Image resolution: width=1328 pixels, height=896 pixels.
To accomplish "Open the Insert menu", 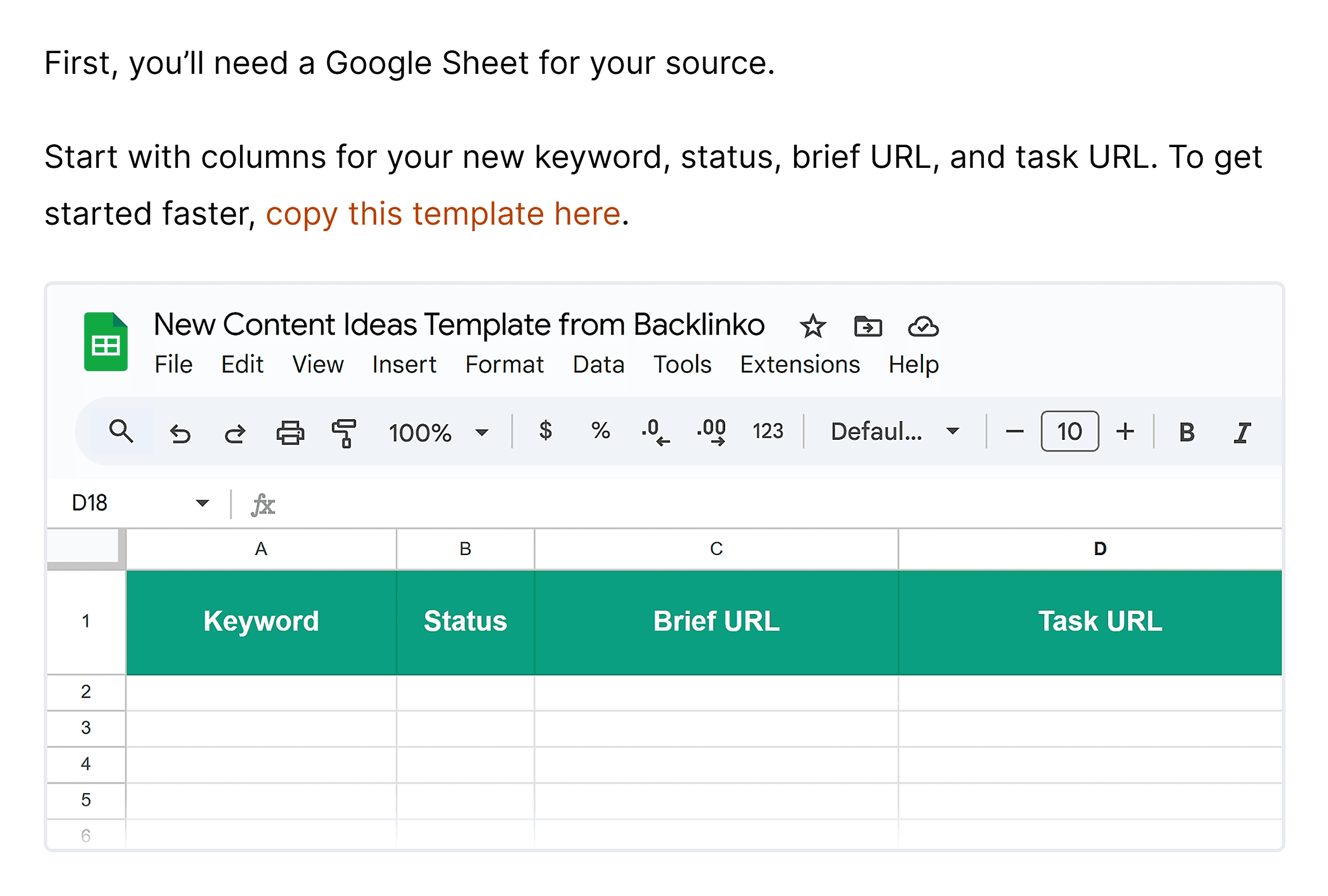I will coord(404,364).
